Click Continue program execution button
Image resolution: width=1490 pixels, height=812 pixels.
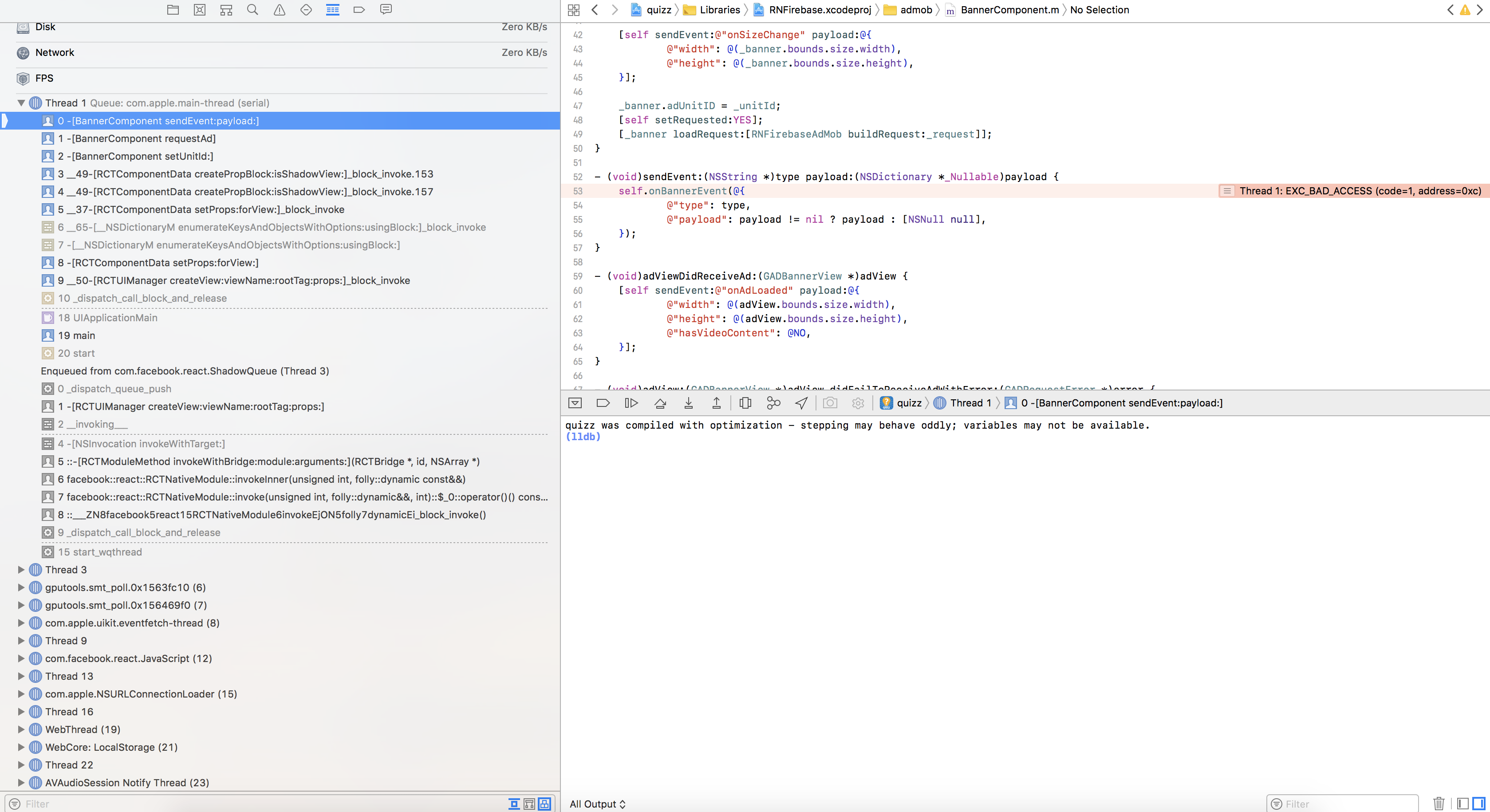point(631,403)
